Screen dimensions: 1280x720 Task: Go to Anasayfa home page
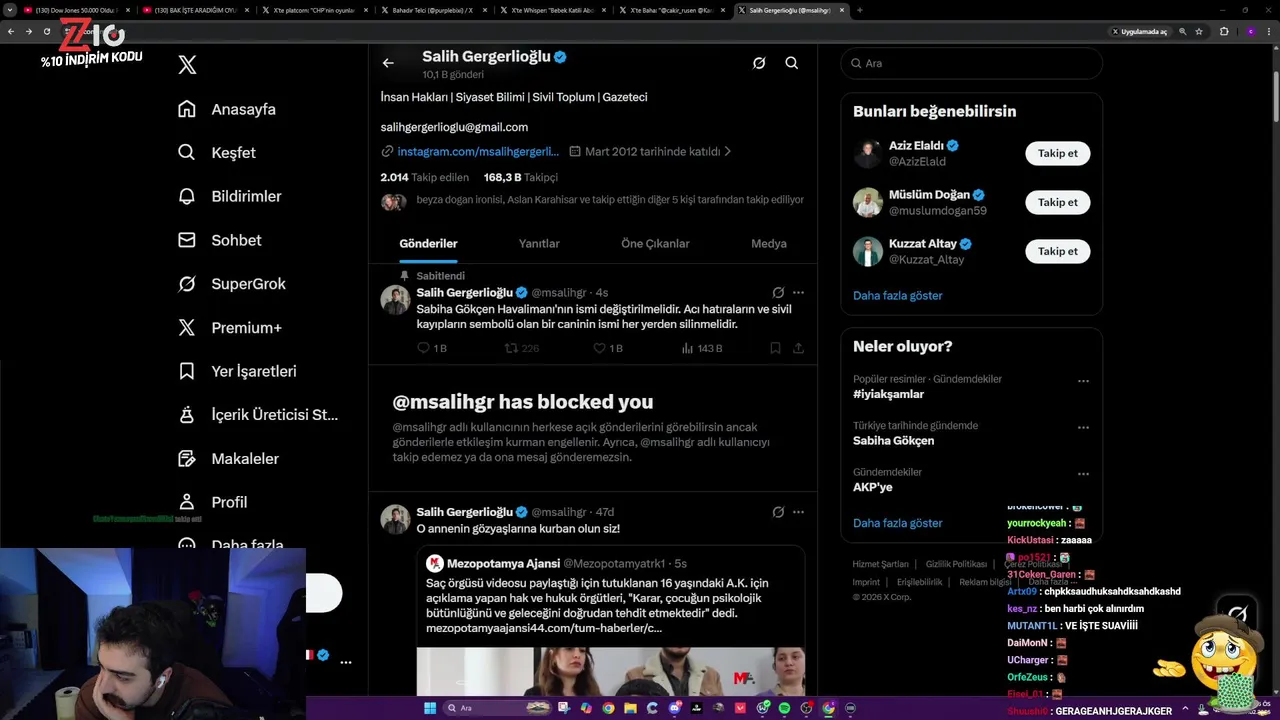[x=226, y=109]
